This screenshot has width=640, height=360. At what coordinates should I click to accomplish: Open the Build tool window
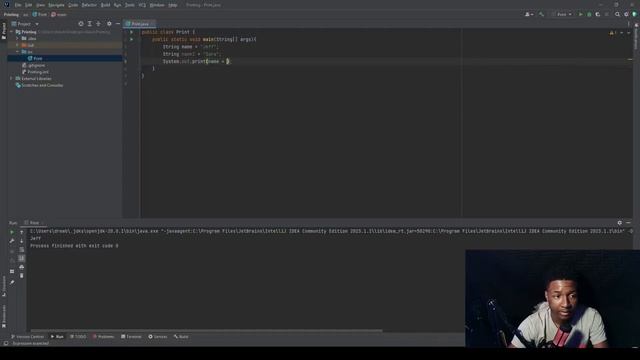(x=181, y=337)
